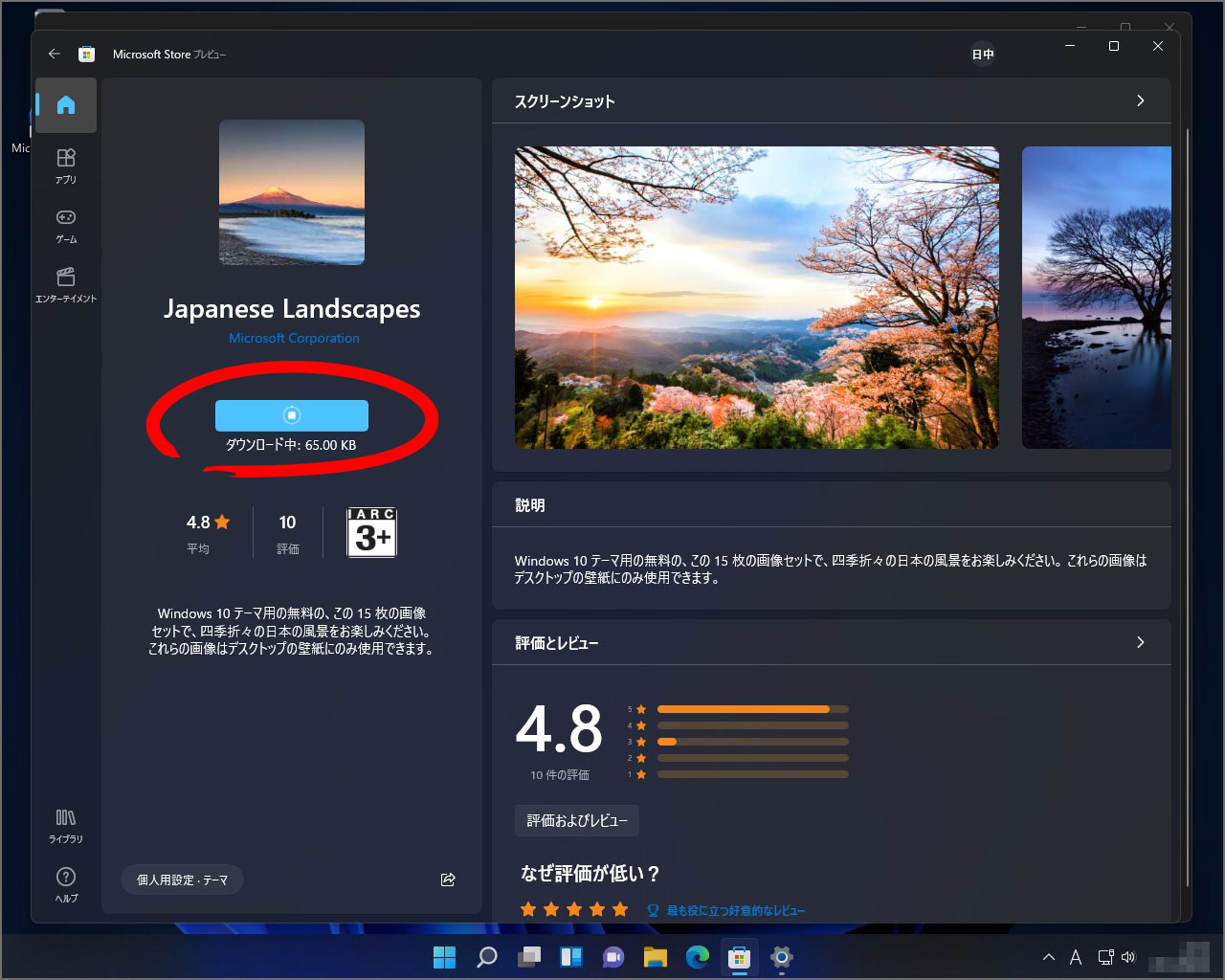Open Widgets on the taskbar
This screenshot has width=1225, height=980.
pos(571,957)
